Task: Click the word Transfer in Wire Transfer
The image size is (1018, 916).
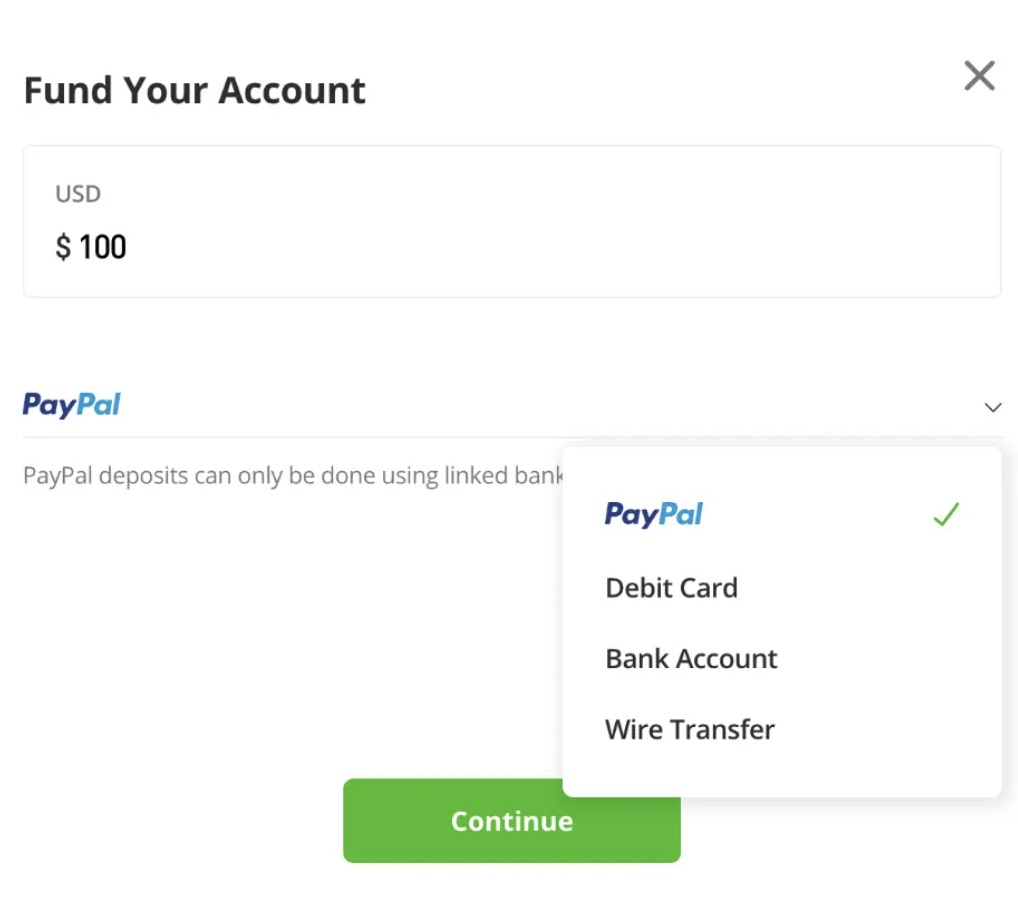Action: 722,730
